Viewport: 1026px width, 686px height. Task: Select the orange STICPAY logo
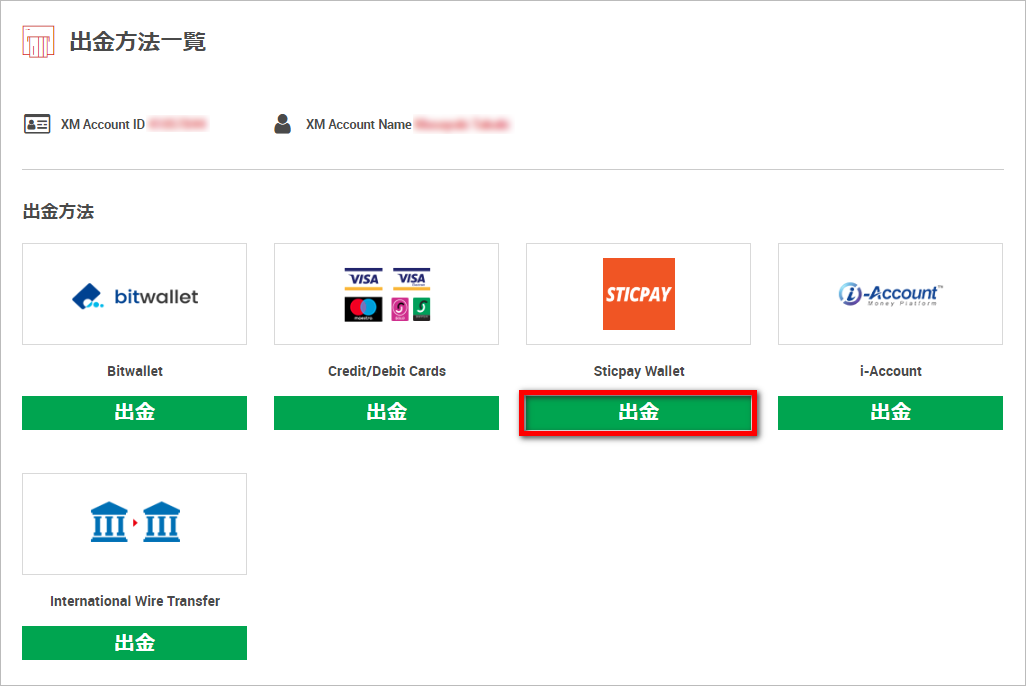[x=639, y=294]
